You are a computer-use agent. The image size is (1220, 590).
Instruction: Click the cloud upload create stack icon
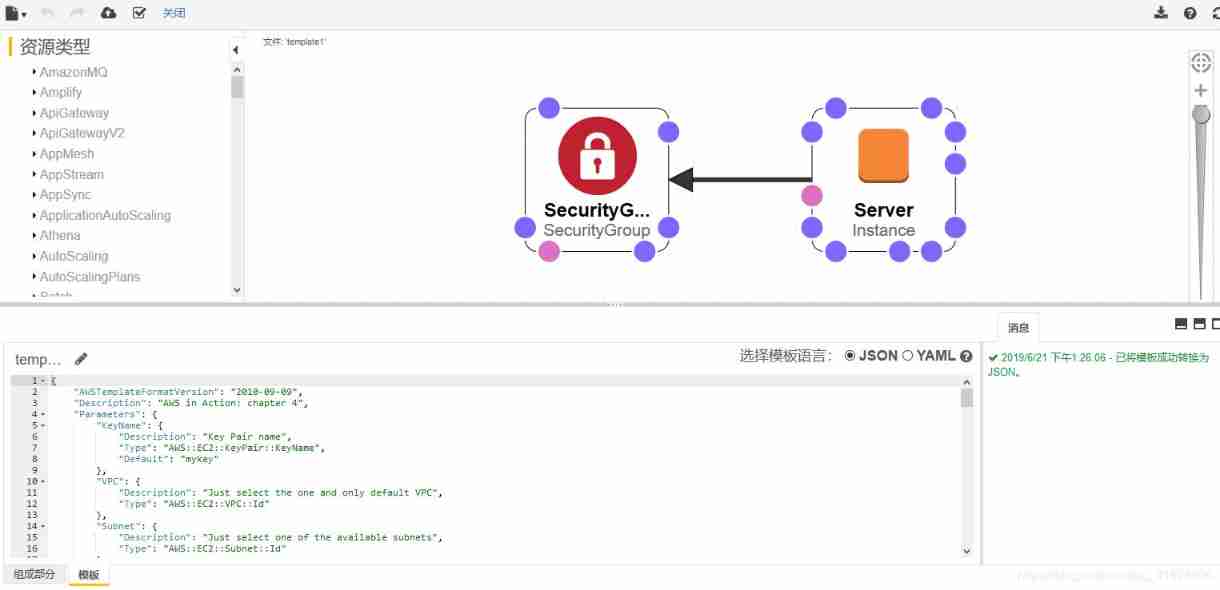point(109,13)
